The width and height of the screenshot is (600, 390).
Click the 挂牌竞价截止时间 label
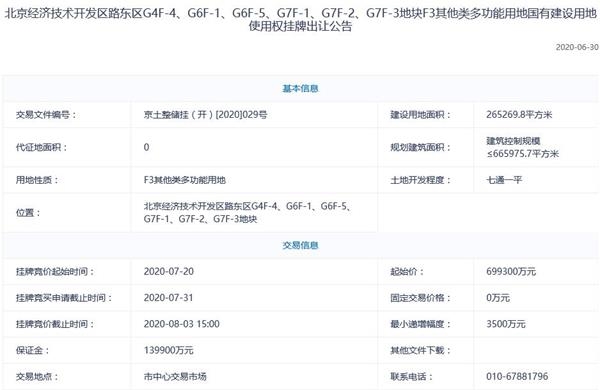(x=55, y=324)
